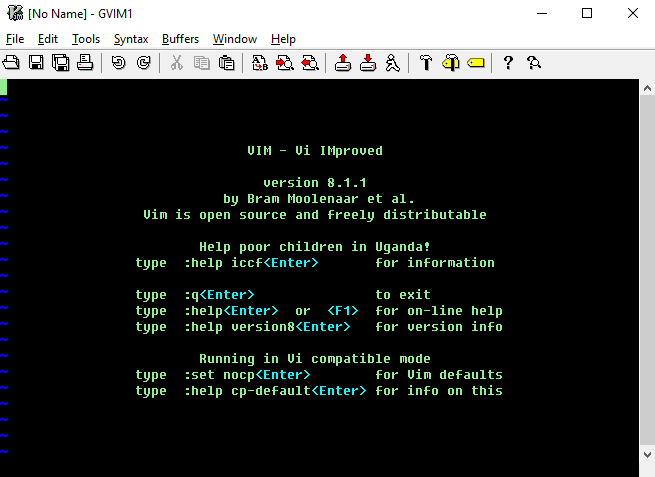
Task: Click 'for Vim defaults' text
Action: [x=439, y=375]
